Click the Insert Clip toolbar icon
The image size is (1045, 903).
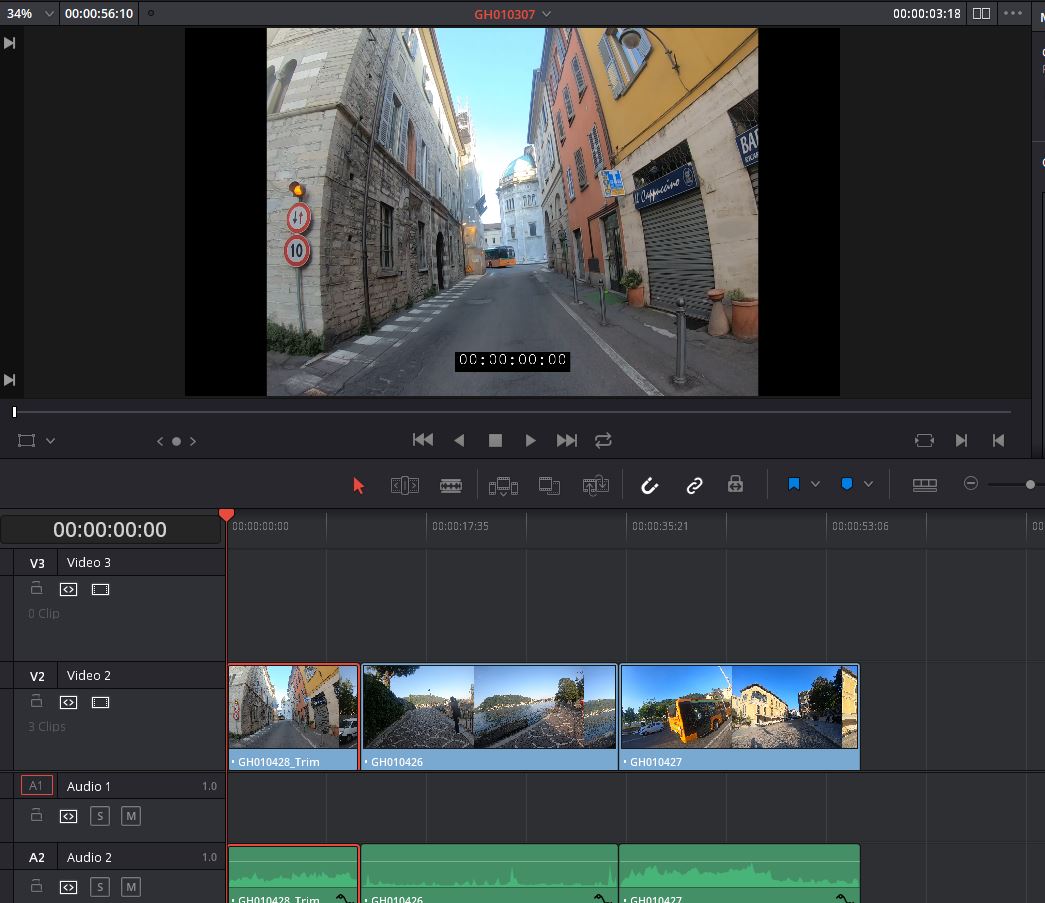[x=503, y=485]
